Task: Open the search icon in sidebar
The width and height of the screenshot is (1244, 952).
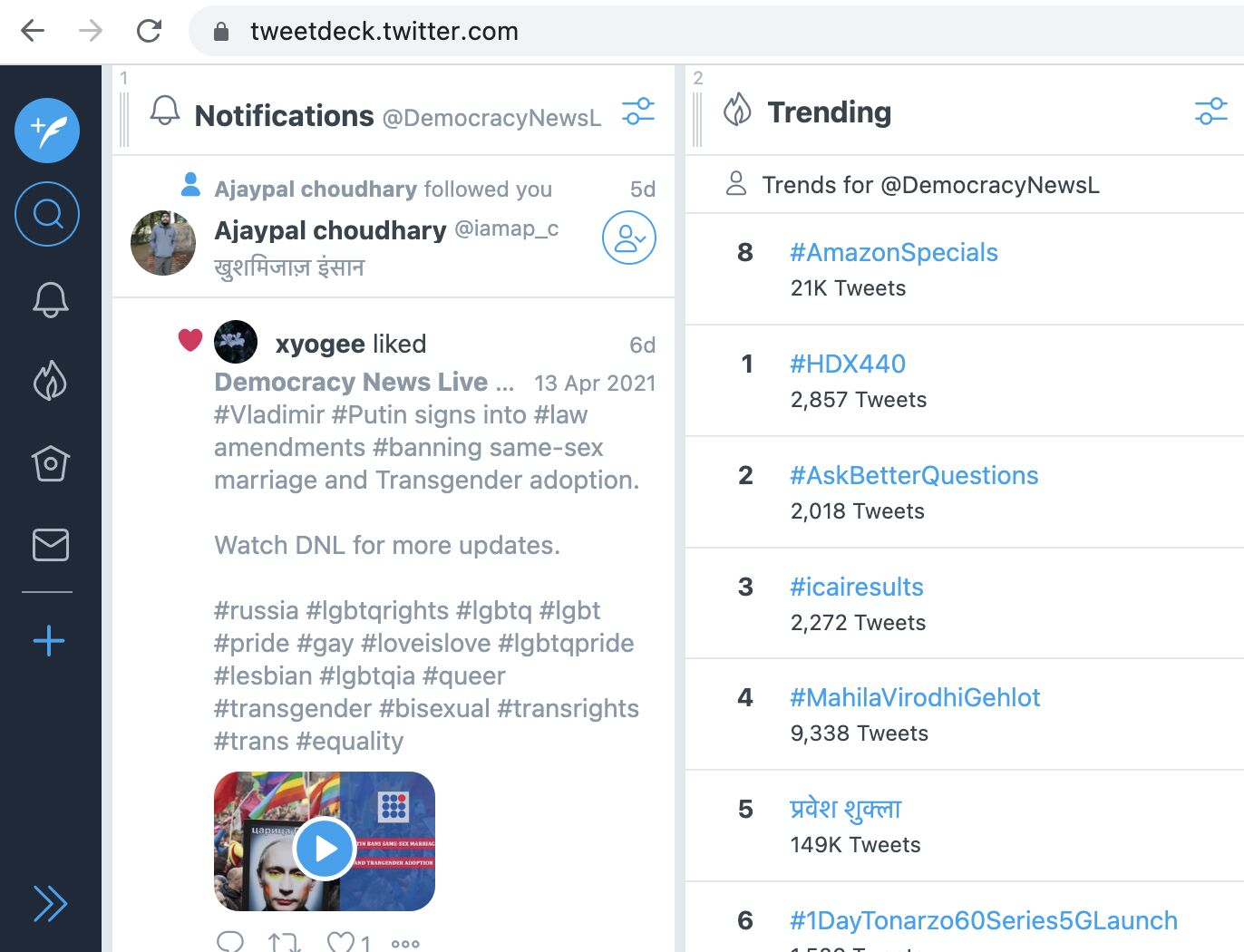Action: click(x=47, y=214)
